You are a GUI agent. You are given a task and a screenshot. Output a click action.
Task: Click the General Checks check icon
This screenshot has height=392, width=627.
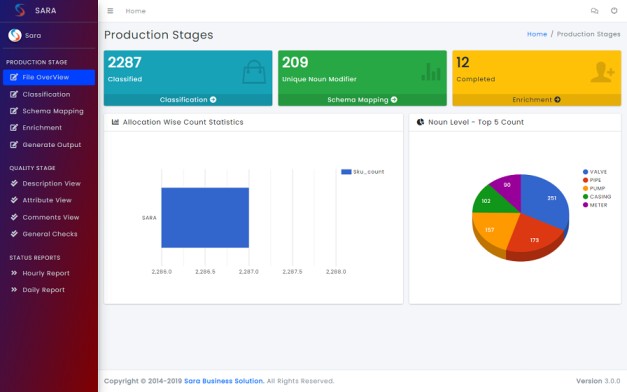[x=14, y=234]
